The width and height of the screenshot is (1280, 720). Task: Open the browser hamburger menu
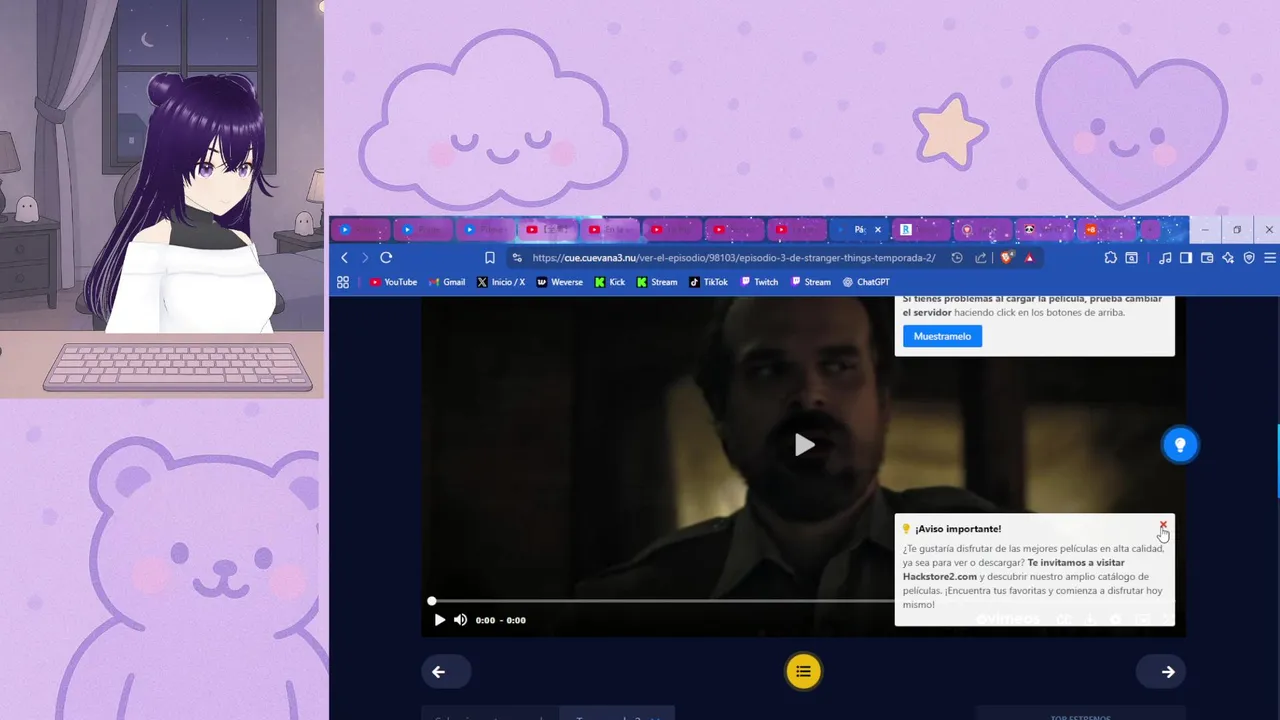coord(1270,258)
